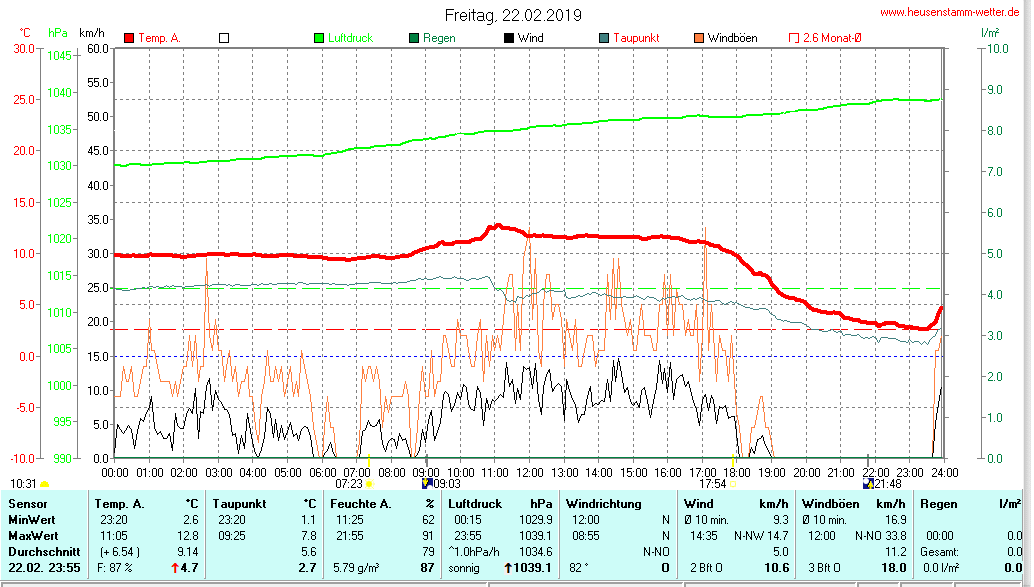
Task: Click the Windrichtung column header
Action: 602,503
